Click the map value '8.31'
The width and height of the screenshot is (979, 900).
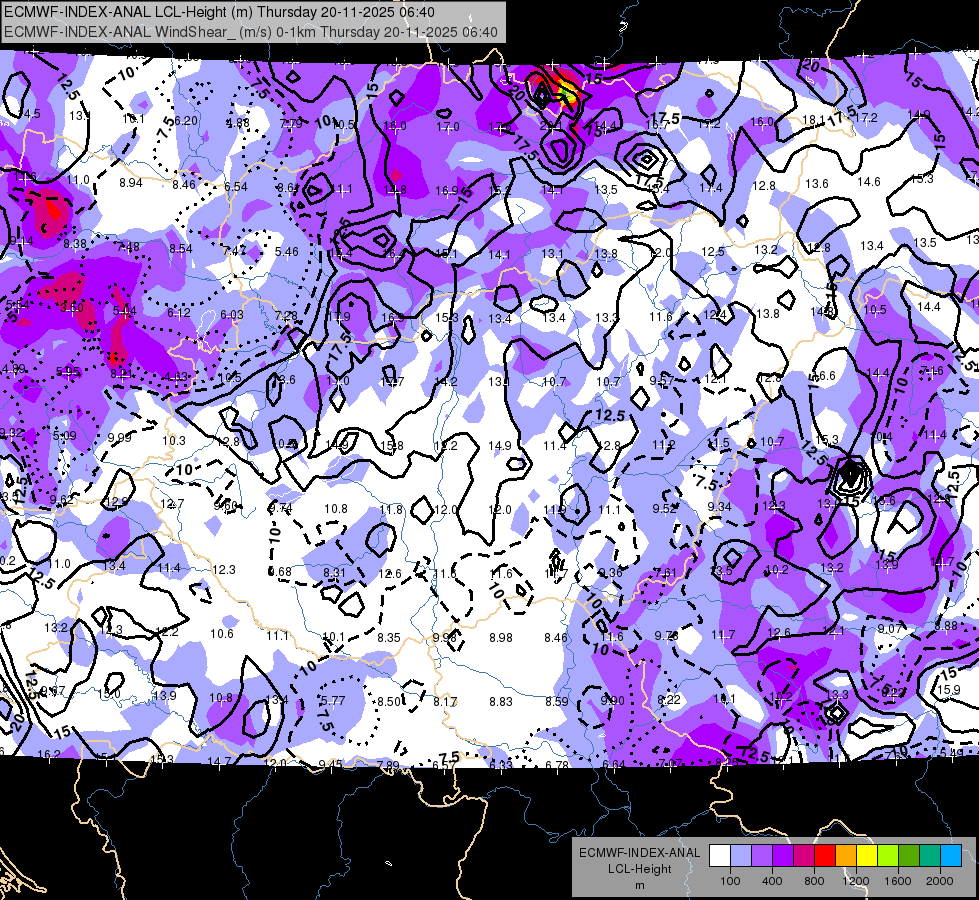coord(334,572)
